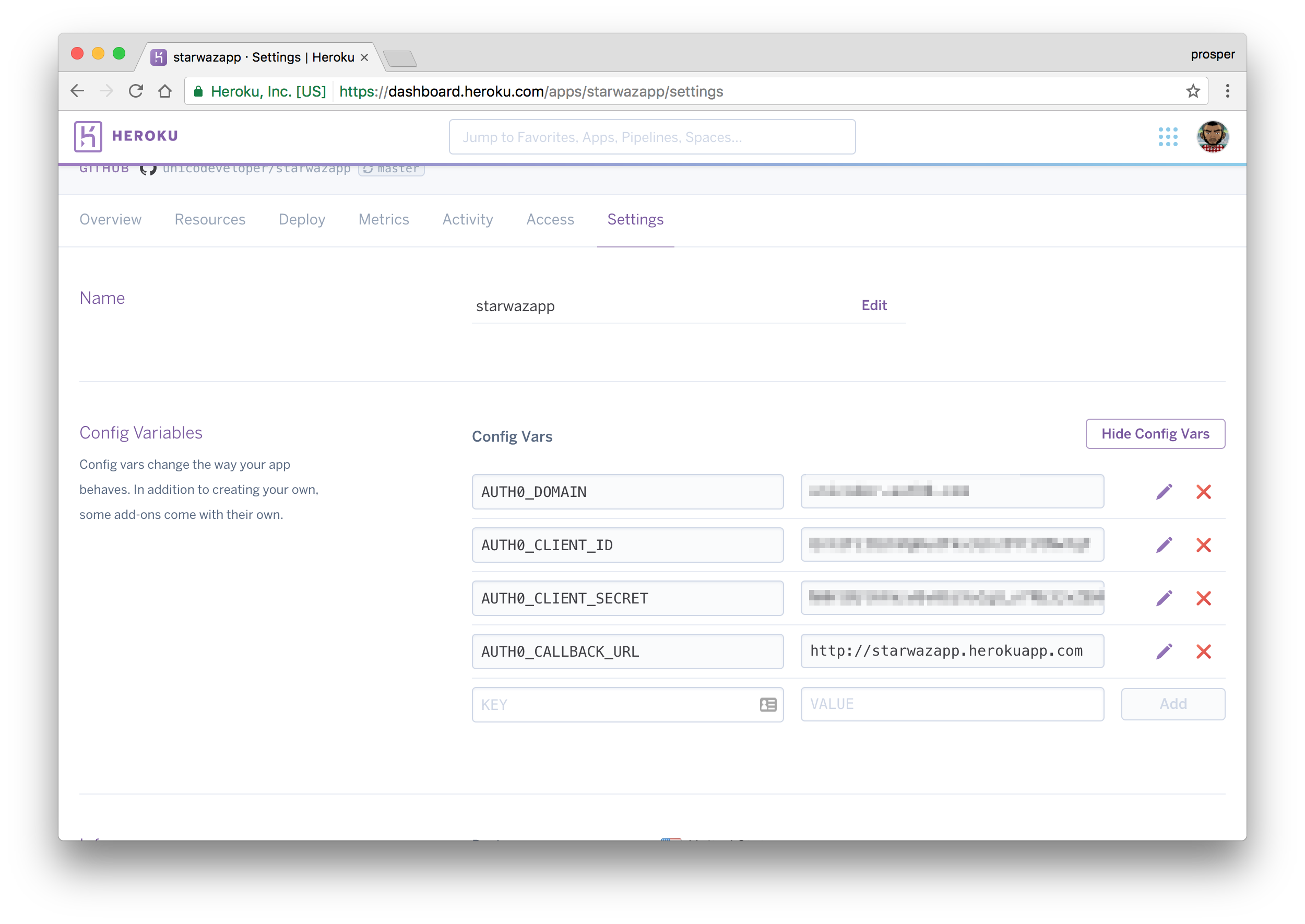The height and width of the screenshot is (924, 1305).
Task: Click the Heroku logo icon
Action: [88, 137]
